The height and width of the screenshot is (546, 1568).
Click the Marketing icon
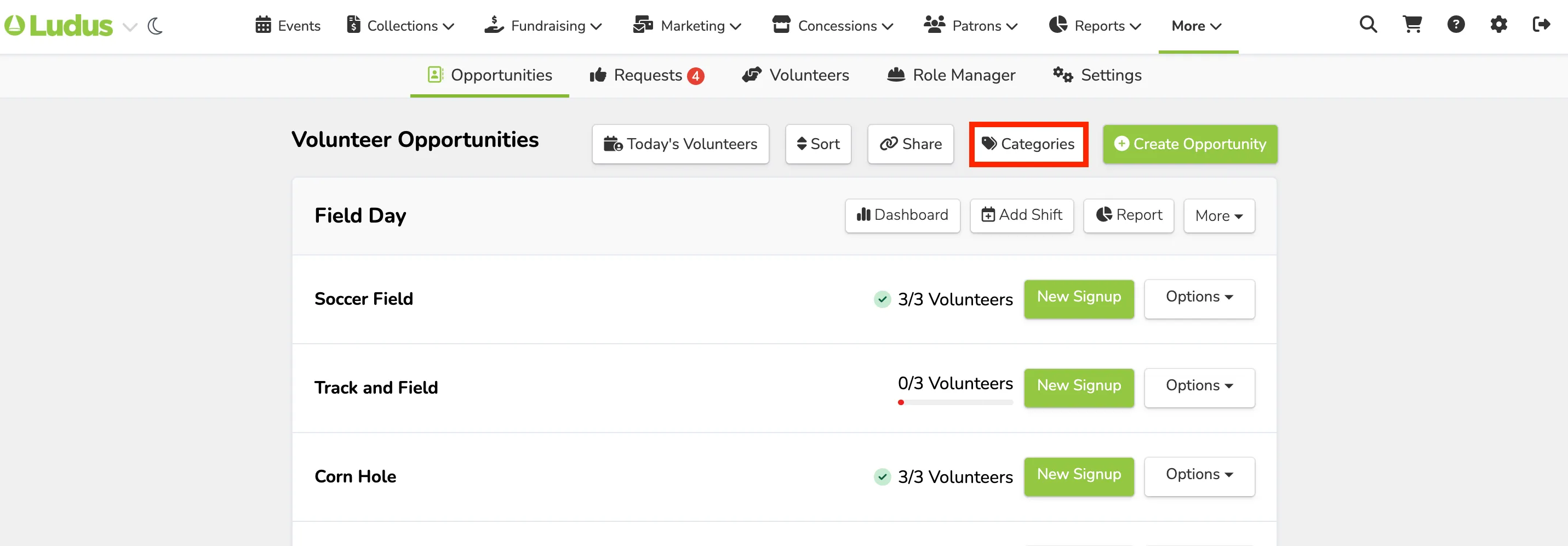(x=643, y=24)
